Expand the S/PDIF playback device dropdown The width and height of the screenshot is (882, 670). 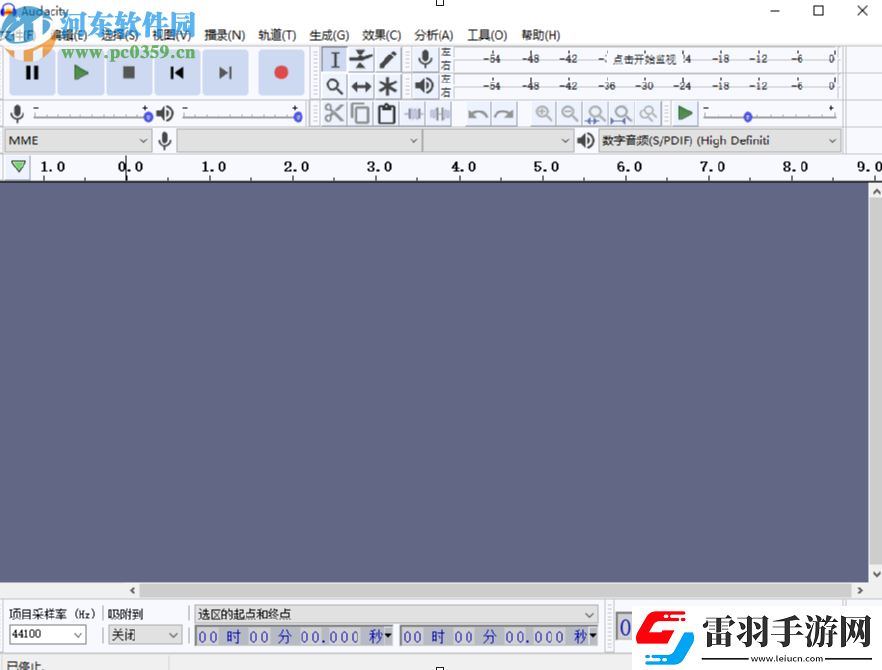(719, 140)
